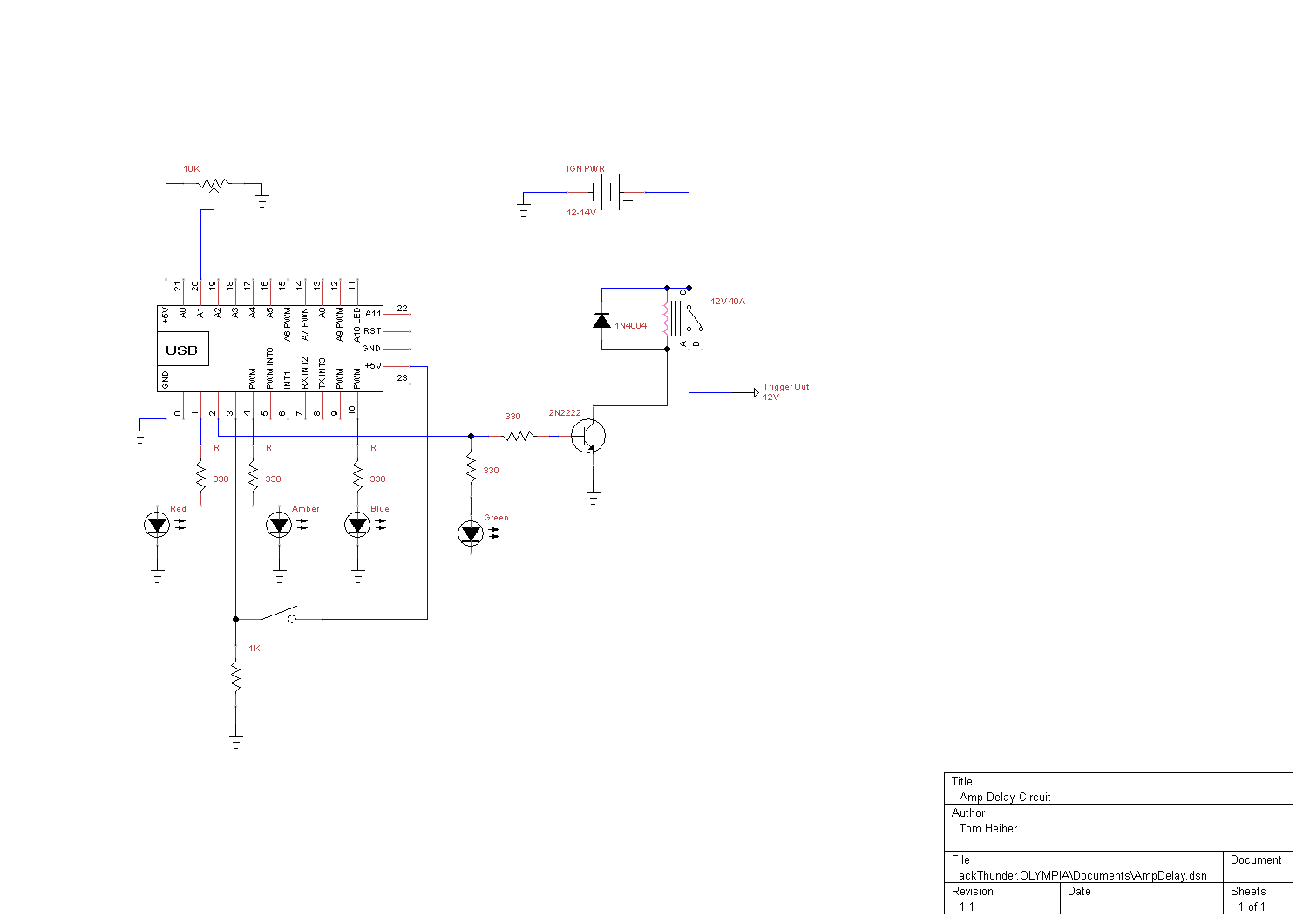Click the ground symbol under the Blue LED
Viewport: 1303px width, 924px height.
click(358, 576)
